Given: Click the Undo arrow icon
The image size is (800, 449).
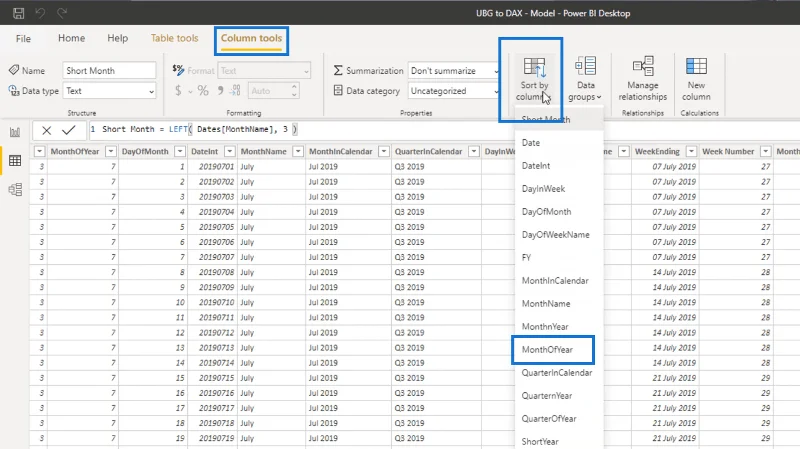Looking at the screenshot, I should [40, 13].
